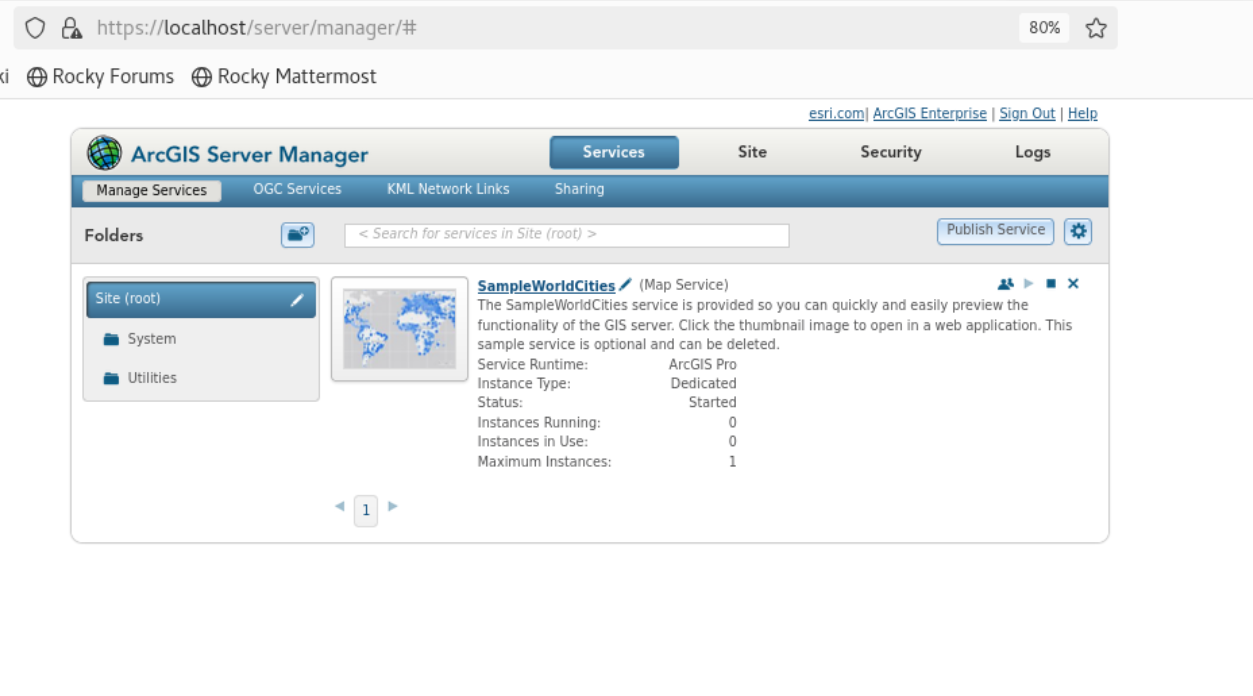Click the 80% zoom level indicator

1044,28
